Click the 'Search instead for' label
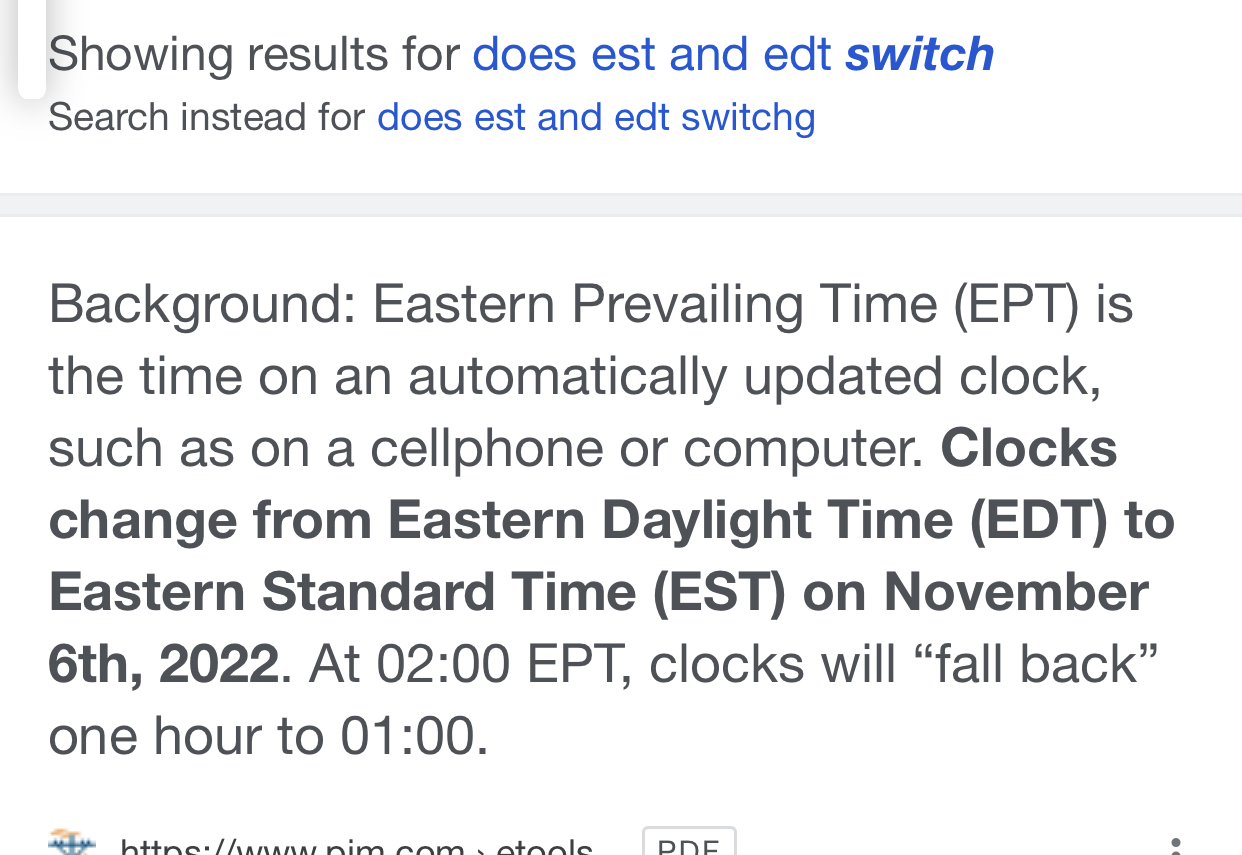This screenshot has height=855, width=1242. coord(207,117)
